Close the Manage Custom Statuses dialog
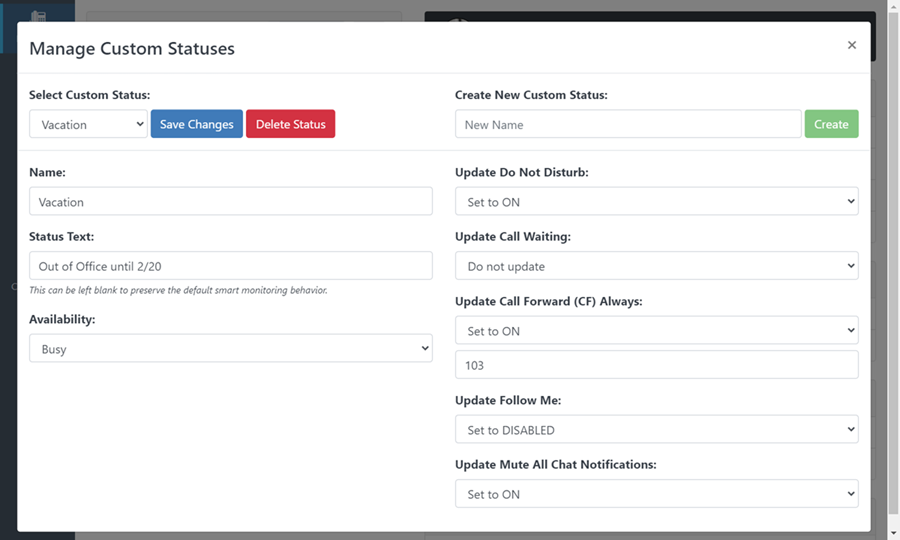Screen dimensions: 900x540 [851, 45]
